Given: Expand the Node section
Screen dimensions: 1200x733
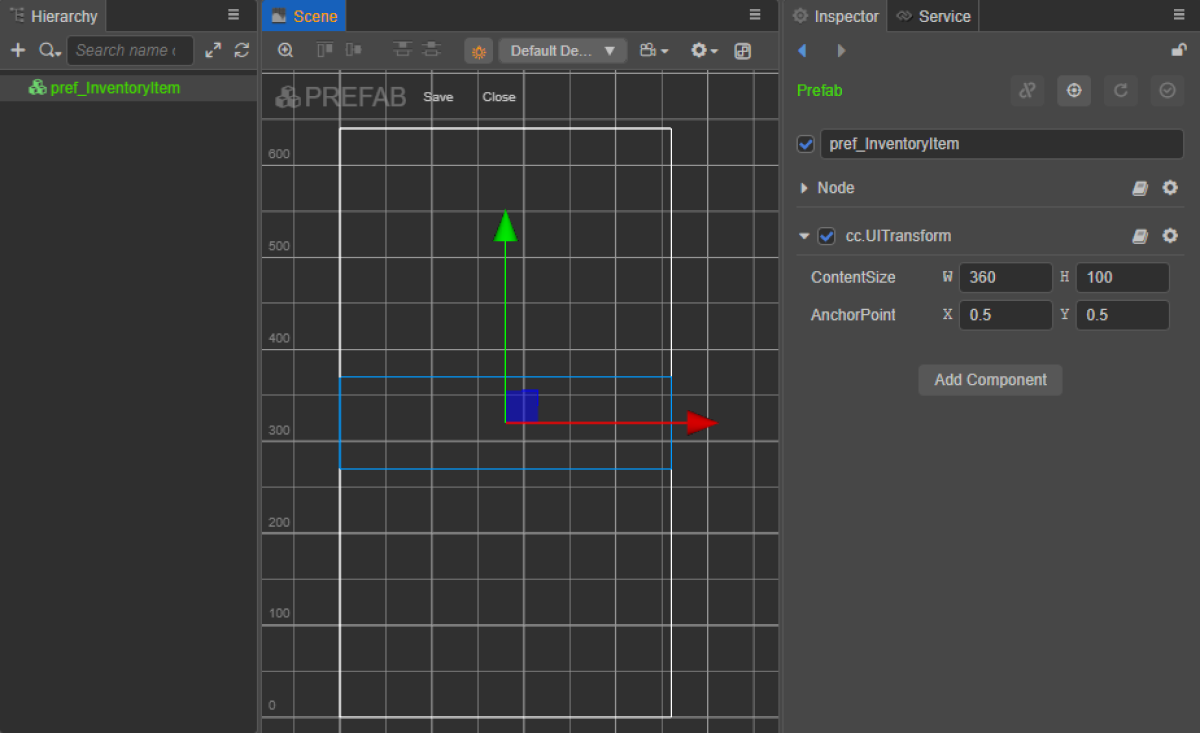Looking at the screenshot, I should point(804,188).
